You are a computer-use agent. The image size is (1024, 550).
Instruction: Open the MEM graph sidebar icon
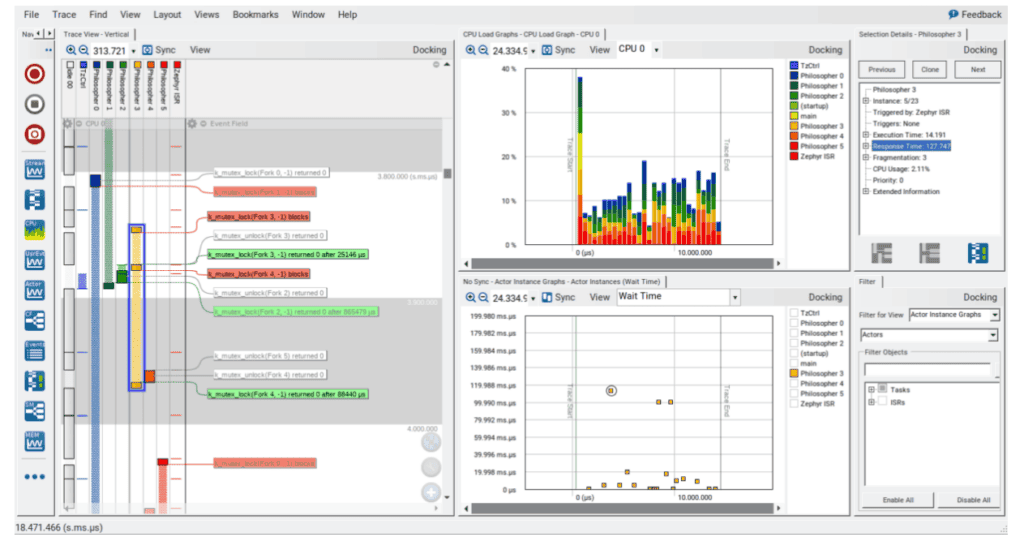tap(35, 442)
